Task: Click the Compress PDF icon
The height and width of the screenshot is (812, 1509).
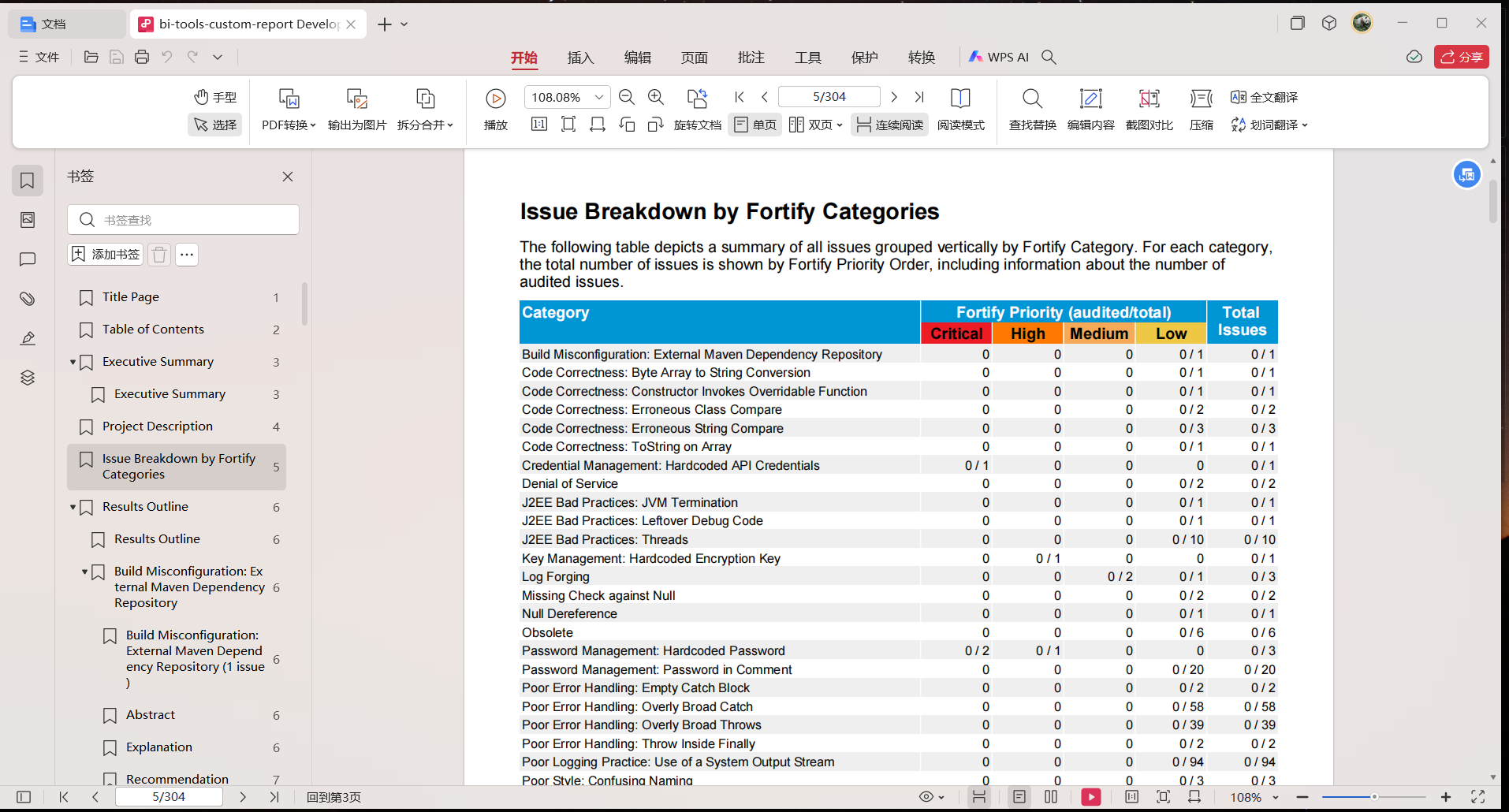Action: pos(1202,99)
